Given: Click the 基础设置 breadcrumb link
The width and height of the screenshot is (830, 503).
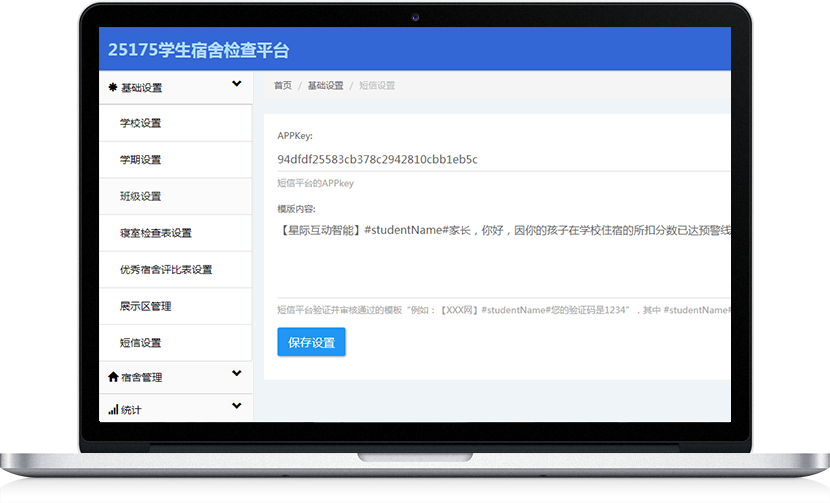Looking at the screenshot, I should point(325,86).
